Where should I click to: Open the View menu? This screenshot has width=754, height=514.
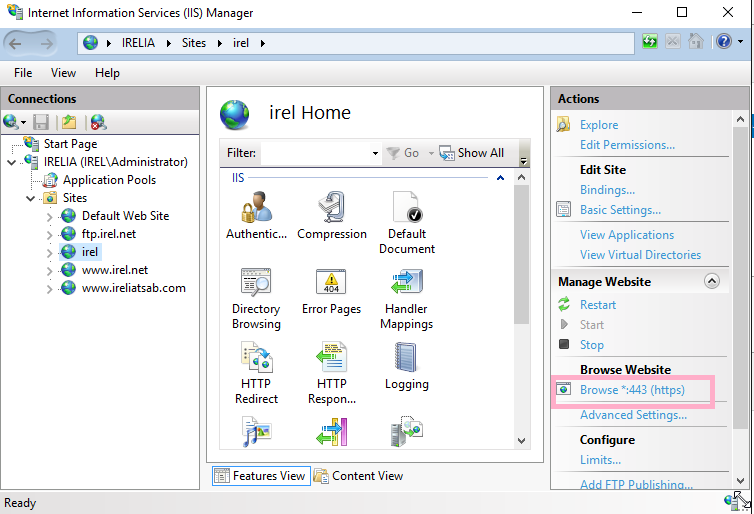click(x=63, y=73)
